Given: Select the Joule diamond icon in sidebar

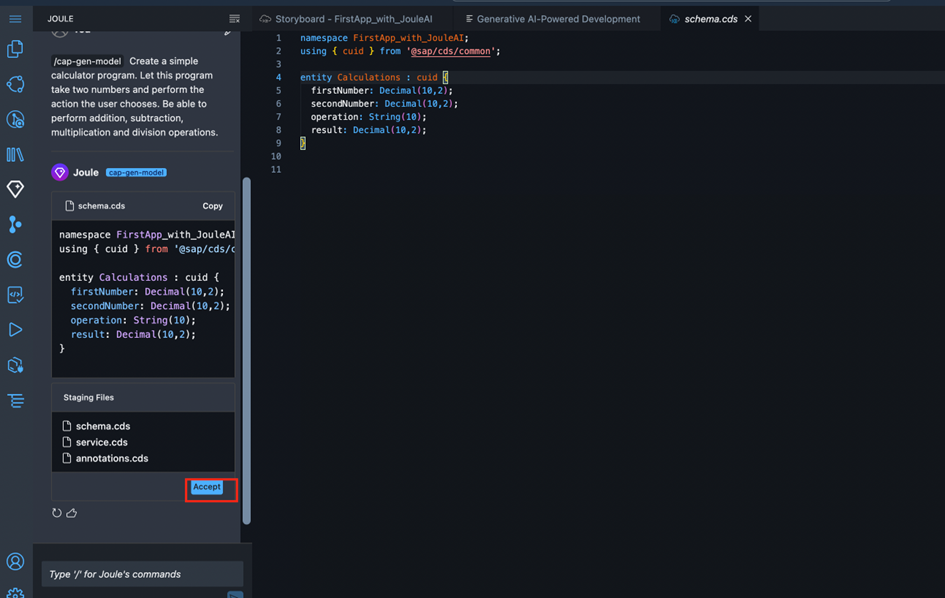Looking at the screenshot, I should click(x=15, y=189).
